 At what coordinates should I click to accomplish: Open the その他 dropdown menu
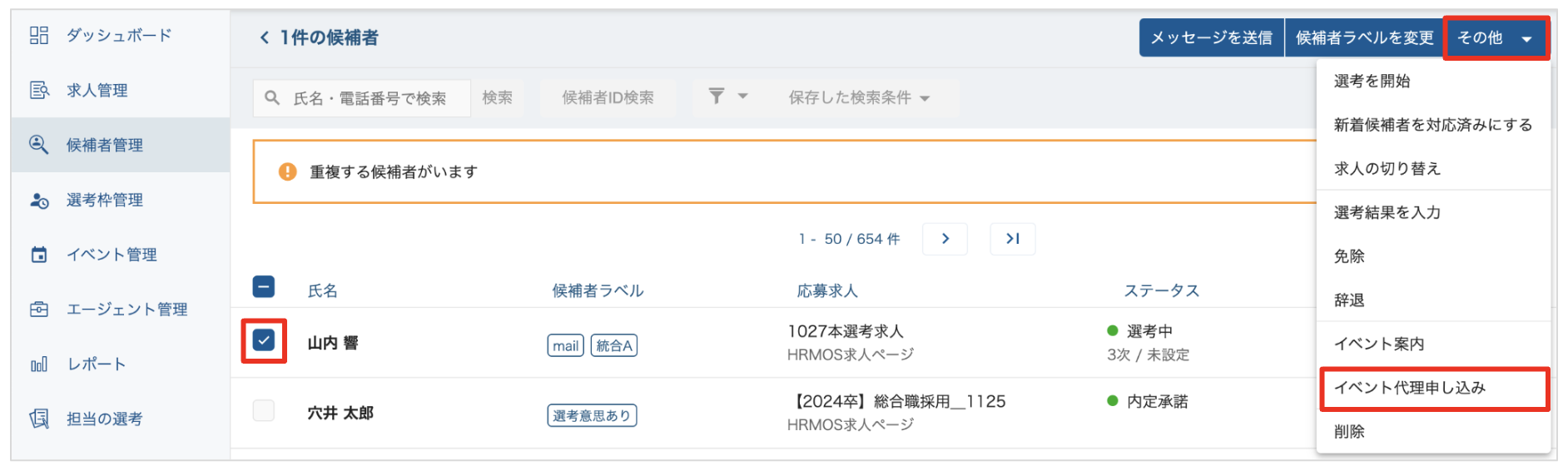pos(1496,38)
